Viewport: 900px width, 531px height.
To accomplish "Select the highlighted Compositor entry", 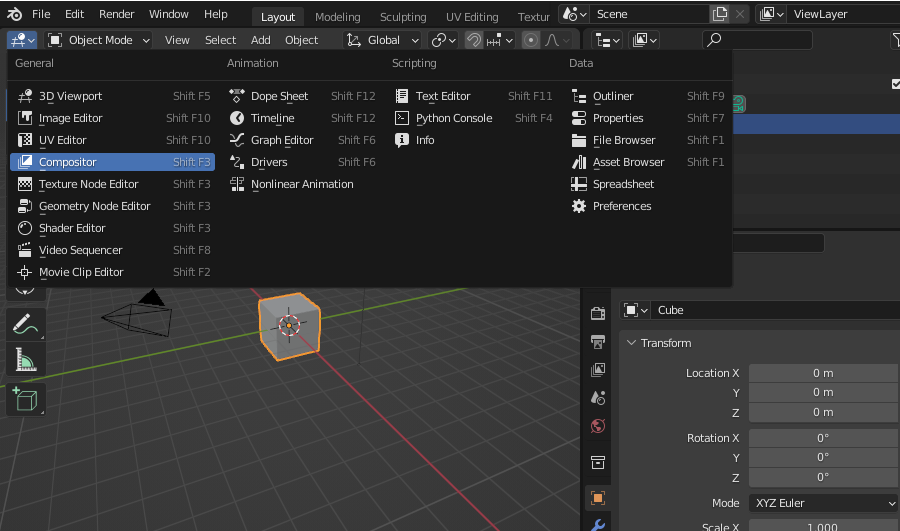I will click(x=112, y=162).
